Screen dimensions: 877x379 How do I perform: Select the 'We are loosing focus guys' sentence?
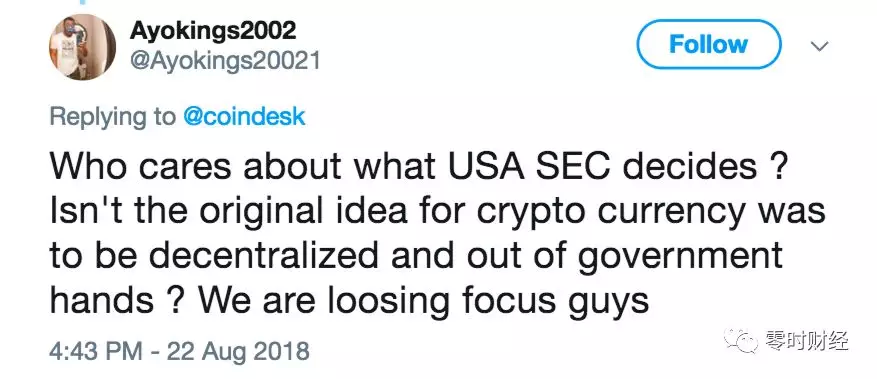pos(423,302)
